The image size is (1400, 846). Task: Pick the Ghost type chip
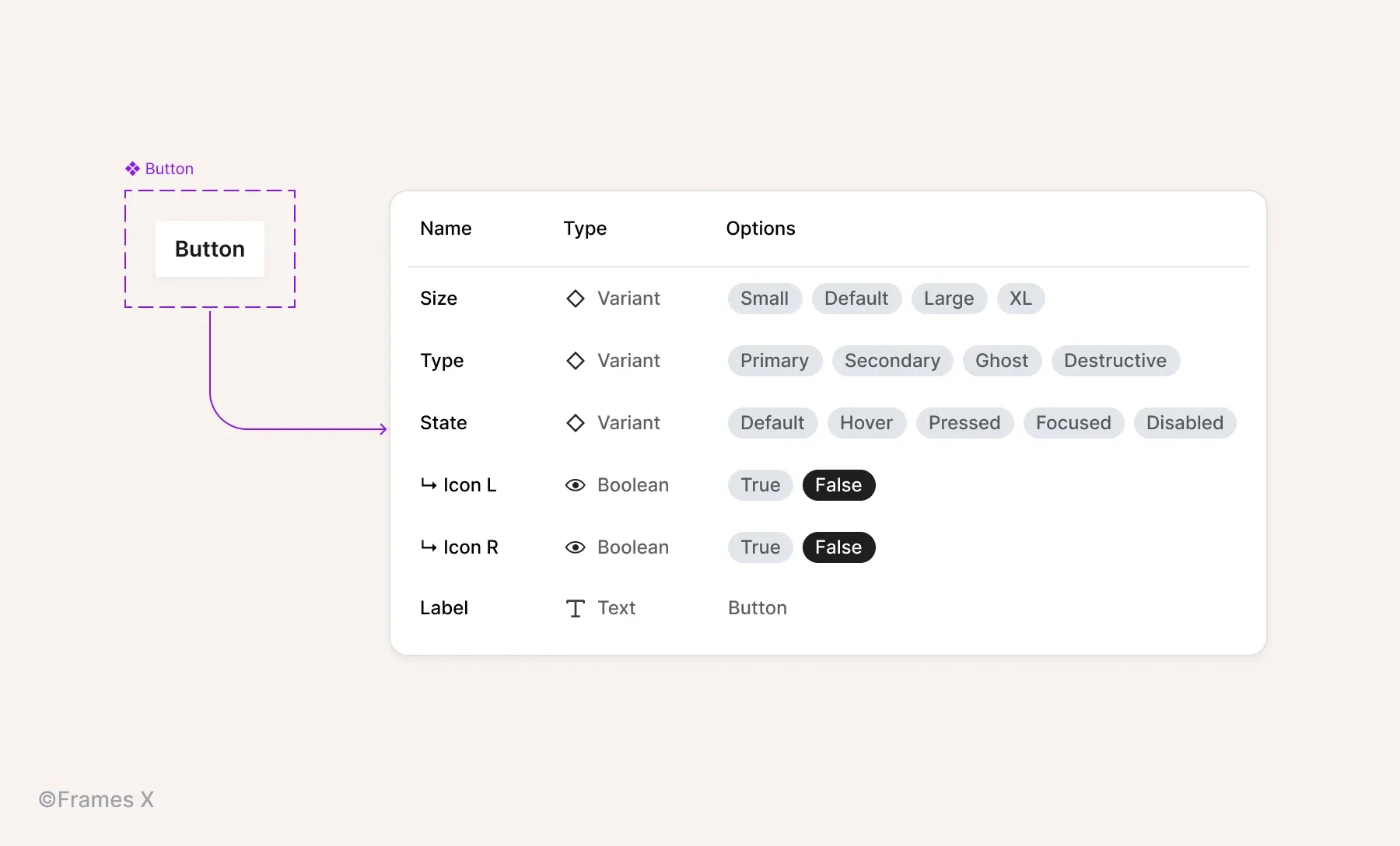pyautogui.click(x=1002, y=361)
